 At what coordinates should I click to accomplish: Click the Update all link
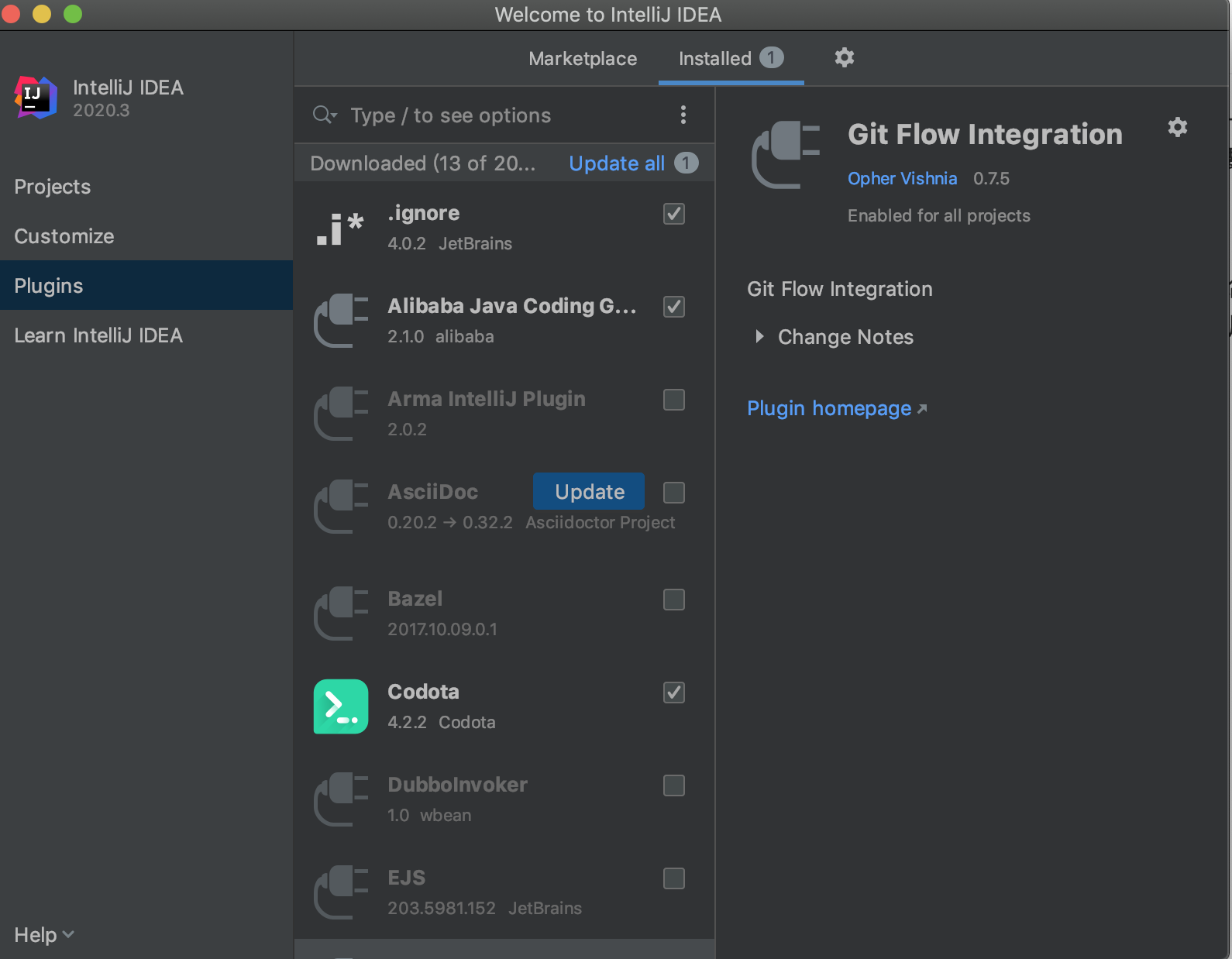point(617,163)
